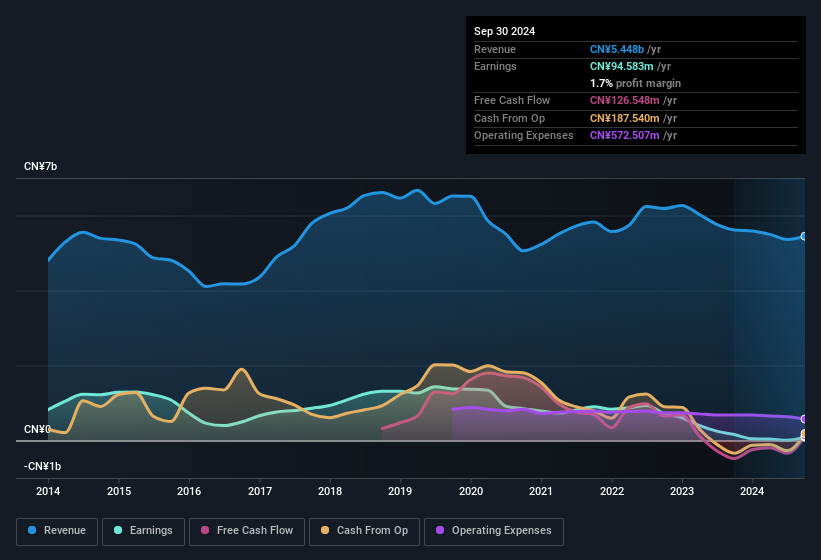Image resolution: width=821 pixels, height=560 pixels.
Task: Click the CN¥5.448b revenue value
Action: click(x=617, y=49)
